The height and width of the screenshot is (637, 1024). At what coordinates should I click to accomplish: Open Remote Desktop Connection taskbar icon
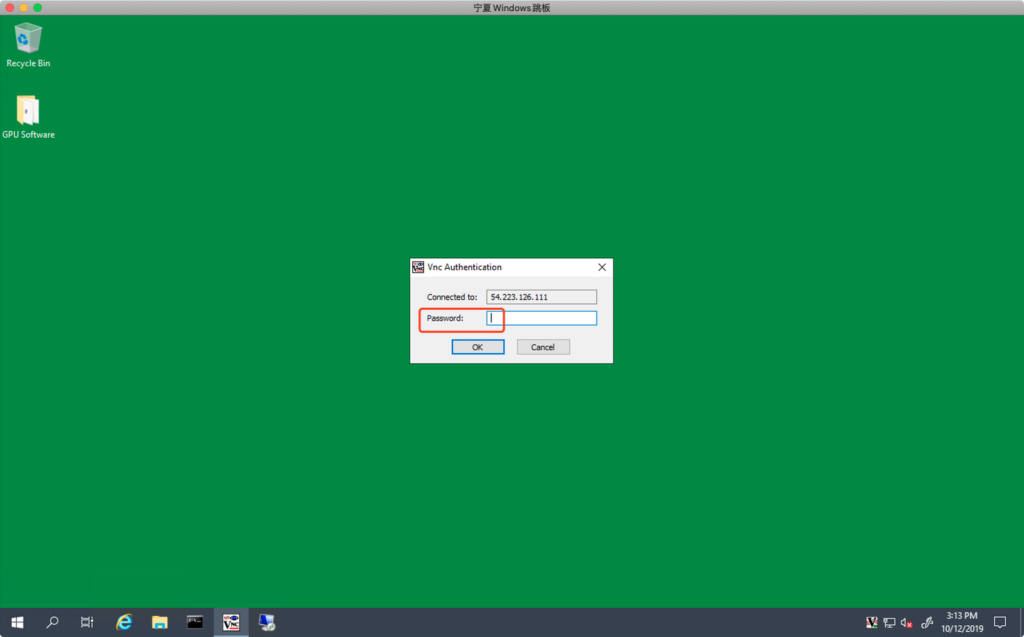coord(267,622)
